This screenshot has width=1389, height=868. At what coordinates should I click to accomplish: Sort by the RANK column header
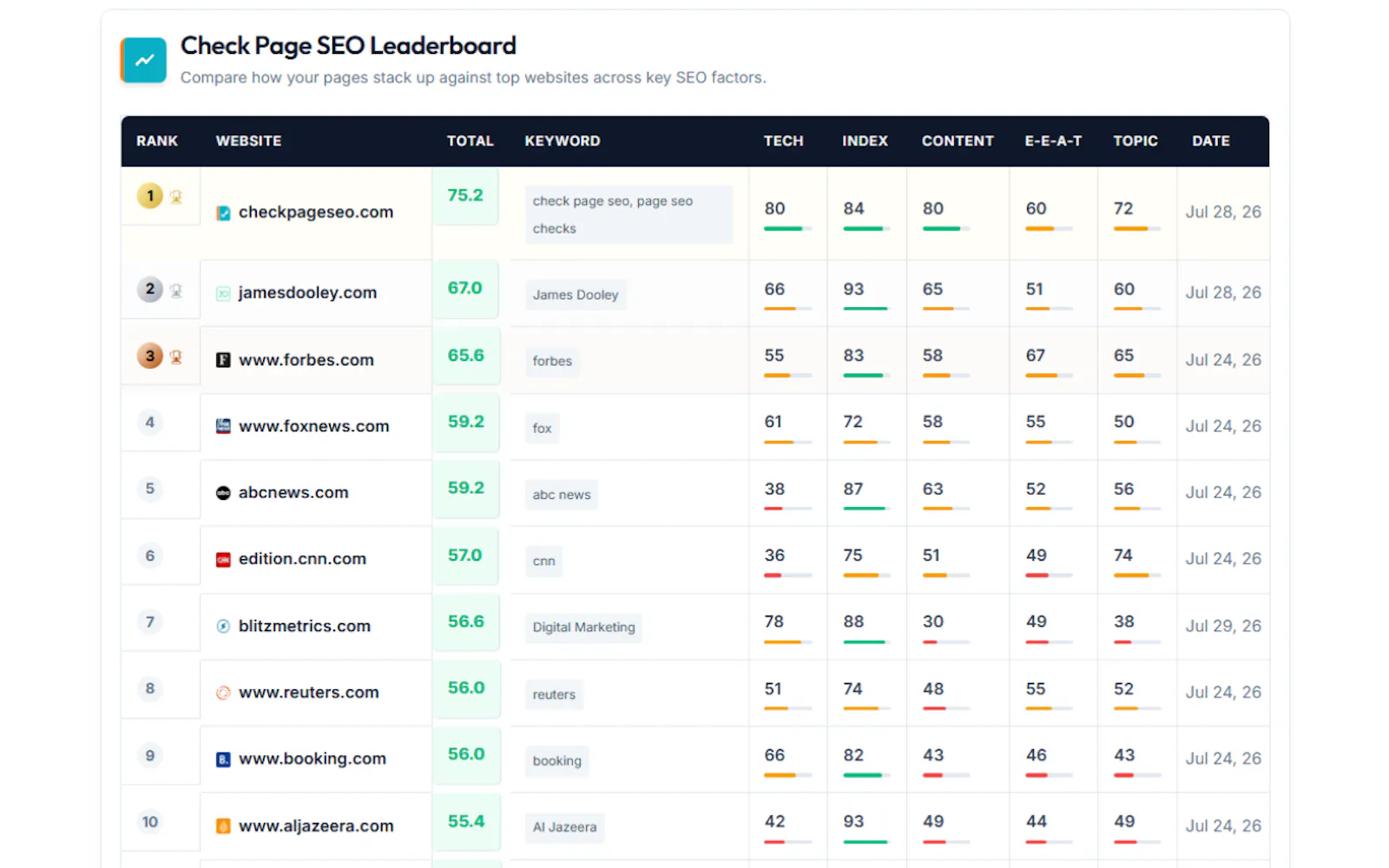pos(157,141)
